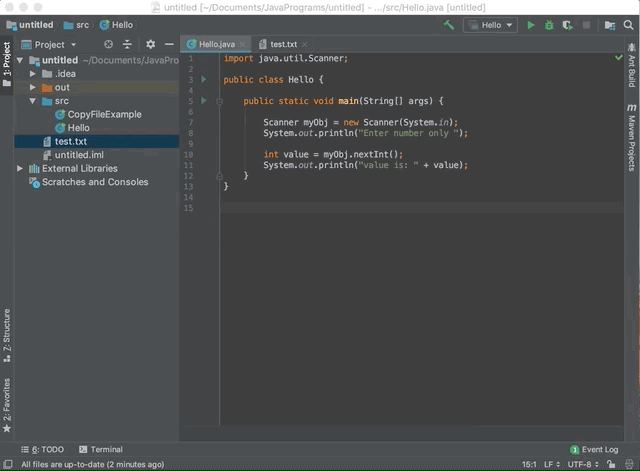
Task: Click the green inspection checkmark in editor corner
Action: coord(618,58)
